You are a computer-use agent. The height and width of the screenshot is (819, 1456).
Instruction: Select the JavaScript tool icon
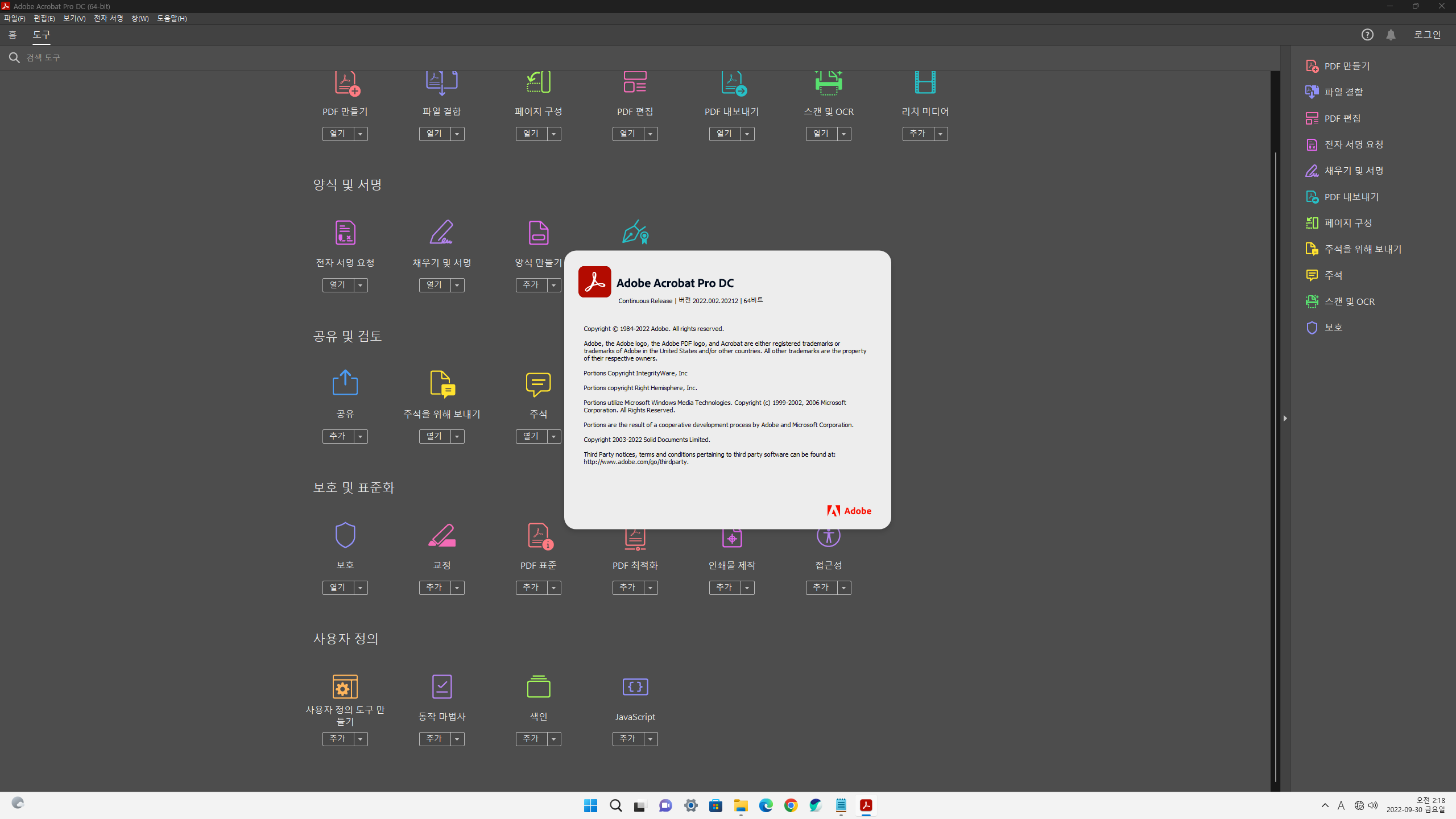click(635, 686)
